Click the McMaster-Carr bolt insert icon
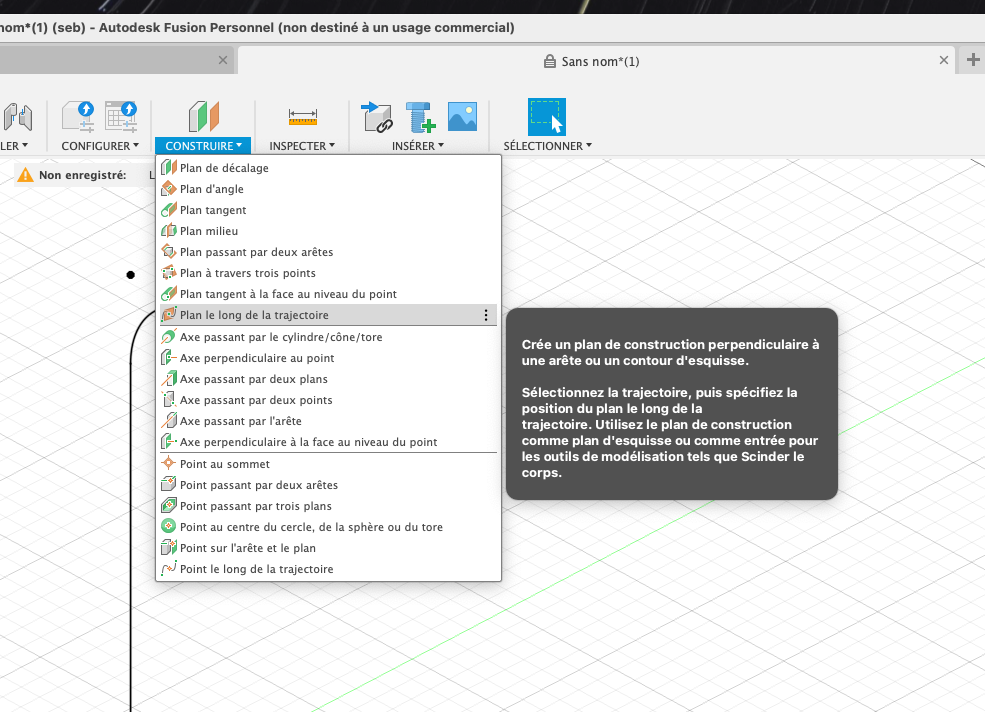This screenshot has height=712, width=985. coord(420,117)
